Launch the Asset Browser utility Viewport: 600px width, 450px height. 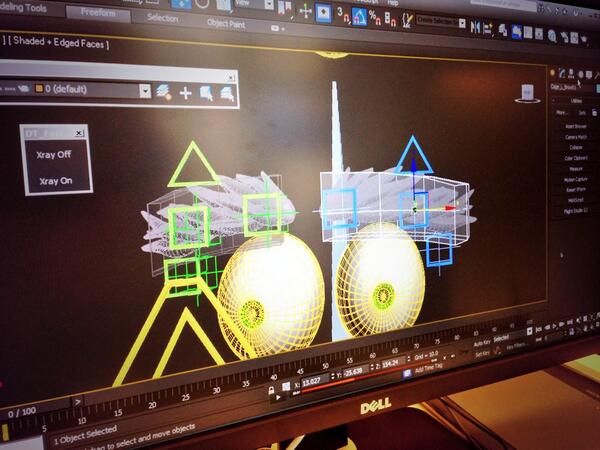coord(576,126)
